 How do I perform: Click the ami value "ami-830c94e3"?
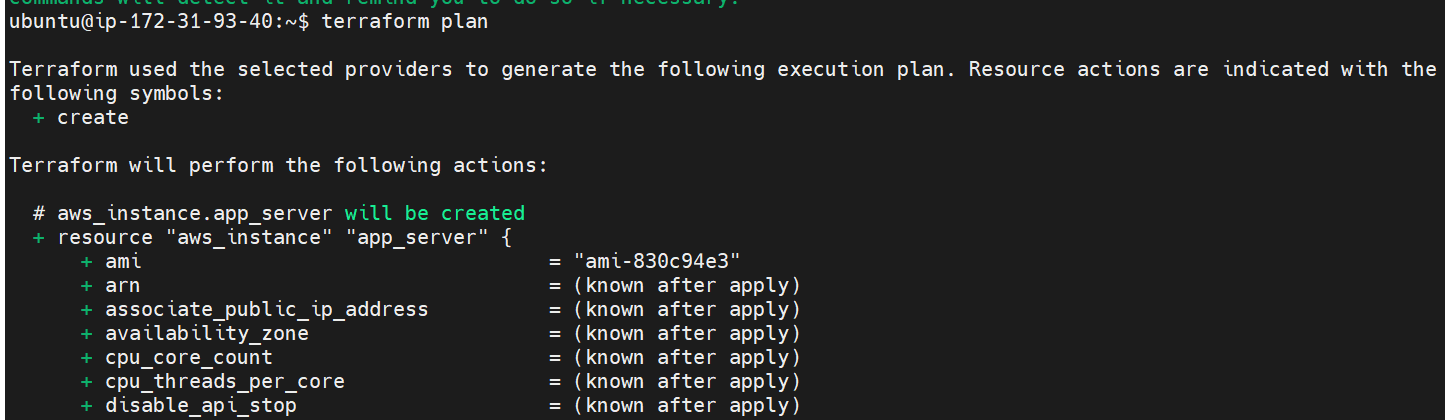(x=656, y=261)
